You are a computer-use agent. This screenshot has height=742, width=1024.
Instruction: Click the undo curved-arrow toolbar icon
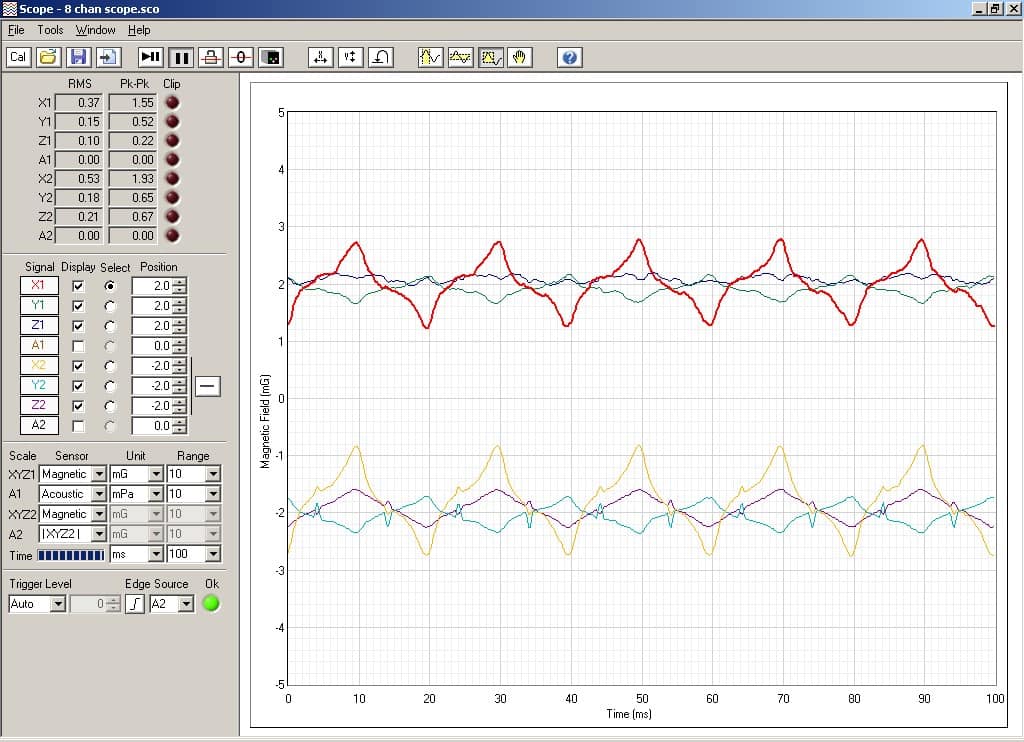click(x=381, y=57)
